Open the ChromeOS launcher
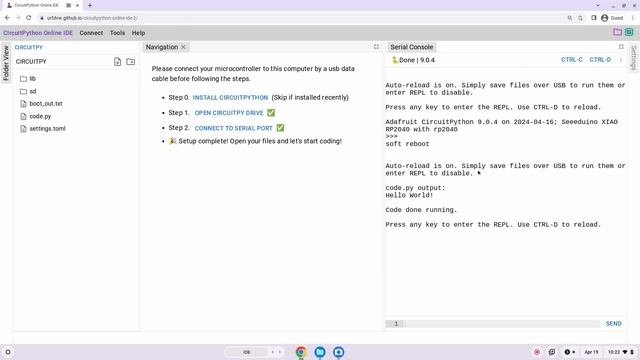The width and height of the screenshot is (640, 360). click(x=8, y=352)
